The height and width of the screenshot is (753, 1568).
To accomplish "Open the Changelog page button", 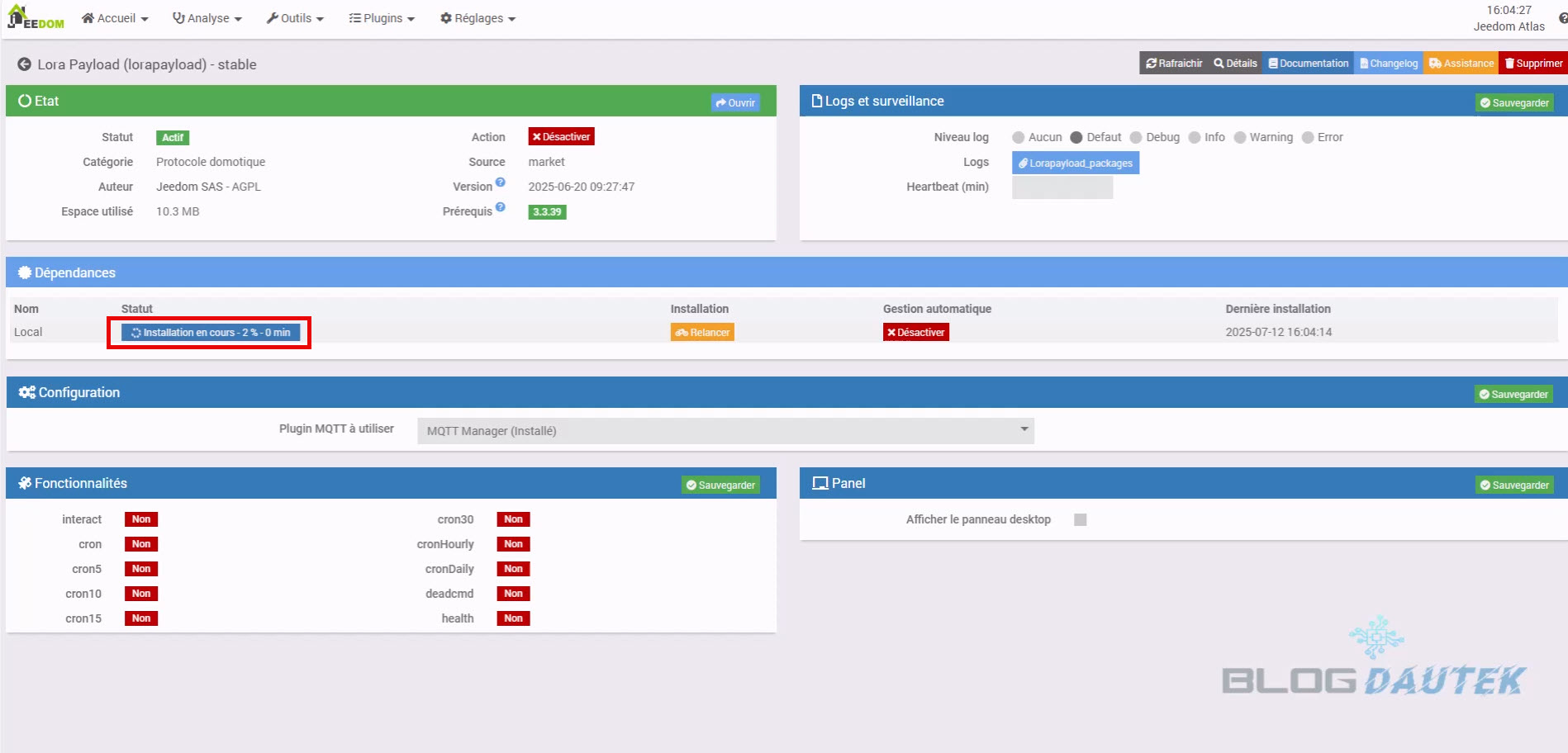I will click(x=1388, y=64).
